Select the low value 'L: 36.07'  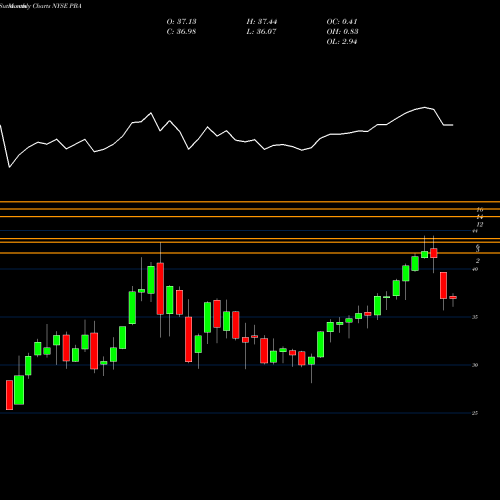[261, 32]
